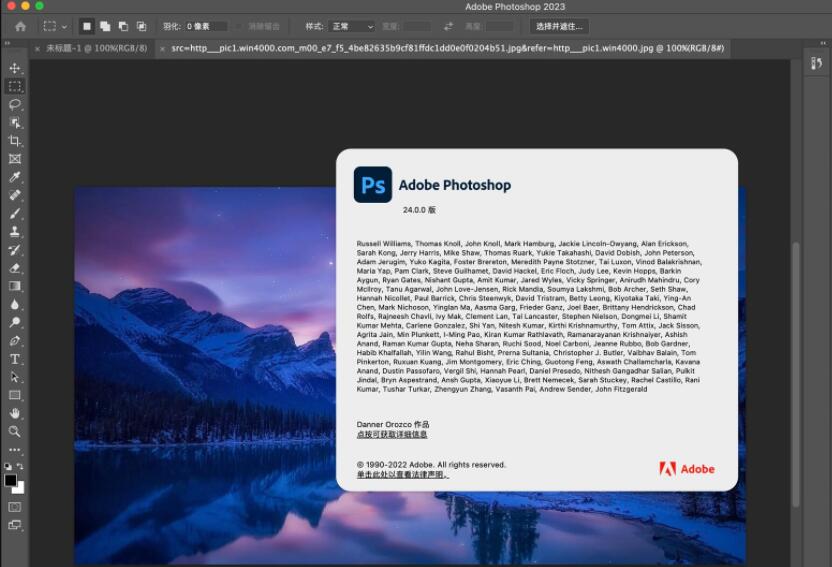Click 点按可获取详细信息 link in About dialog
This screenshot has height=567, width=832.
click(392, 434)
